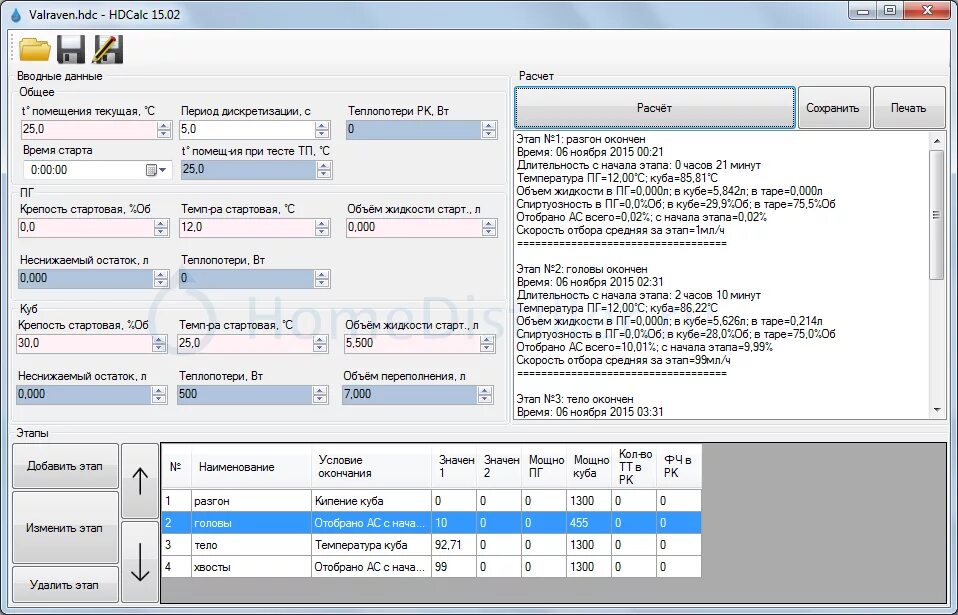Adjust stepper of Объём переполнения
Screen dimensions: 958x615
[x=485, y=395]
